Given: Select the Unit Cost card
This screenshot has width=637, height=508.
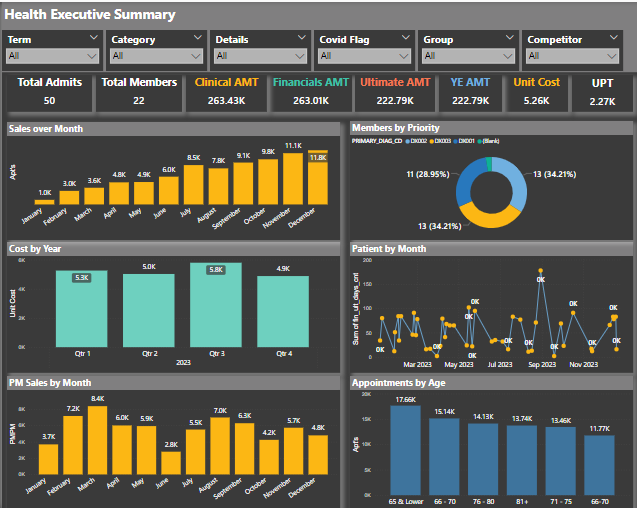Looking at the screenshot, I should tap(536, 92).
